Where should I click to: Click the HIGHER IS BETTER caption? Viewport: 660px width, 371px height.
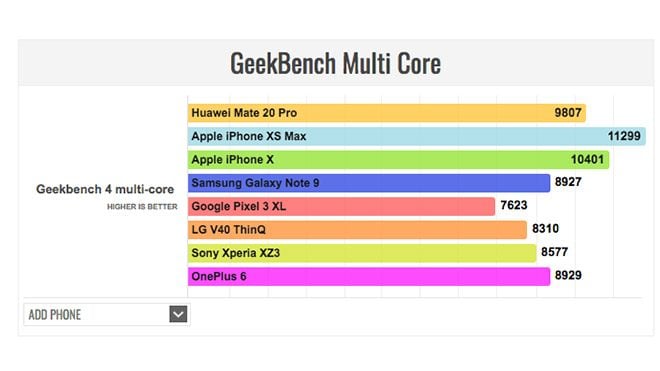142,207
